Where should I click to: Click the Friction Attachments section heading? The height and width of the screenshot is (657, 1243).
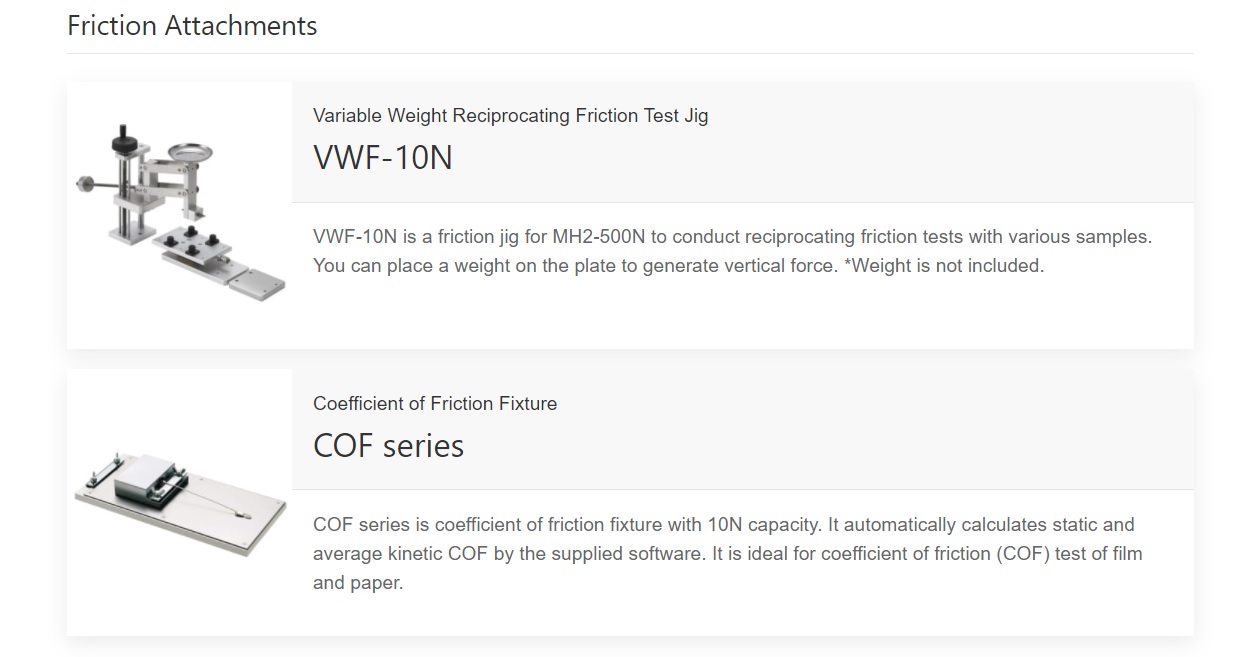[192, 25]
